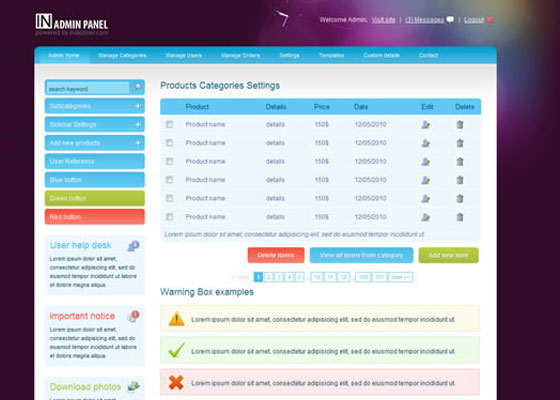
Task: Click the yellow warning triangle icon
Action: pos(176,319)
